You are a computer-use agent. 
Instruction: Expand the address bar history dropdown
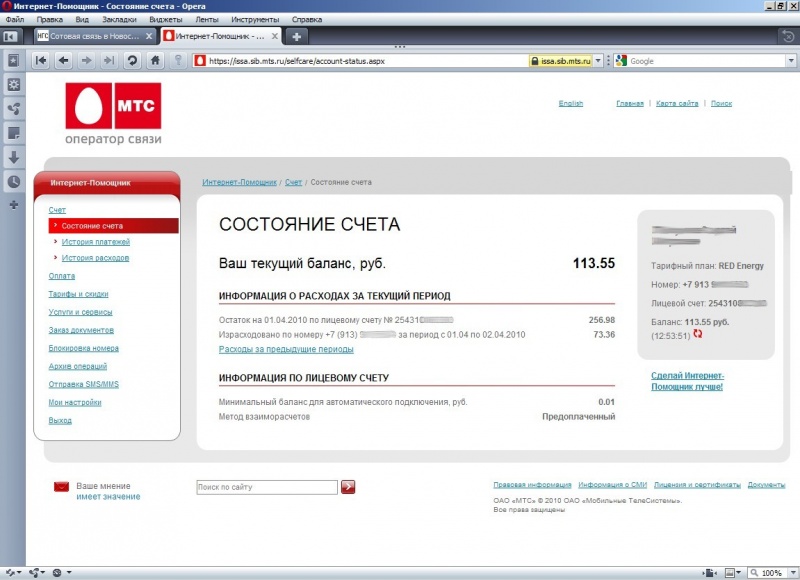tap(598, 61)
